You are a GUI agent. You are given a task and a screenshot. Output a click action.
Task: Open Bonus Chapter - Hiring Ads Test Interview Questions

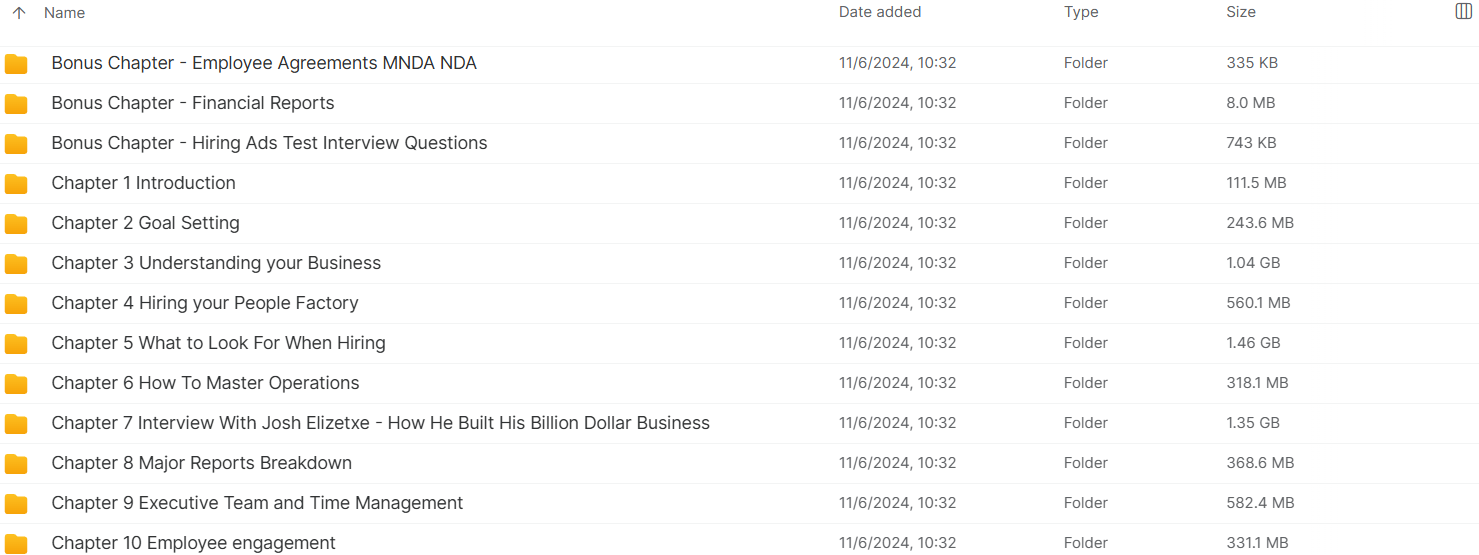(x=269, y=143)
